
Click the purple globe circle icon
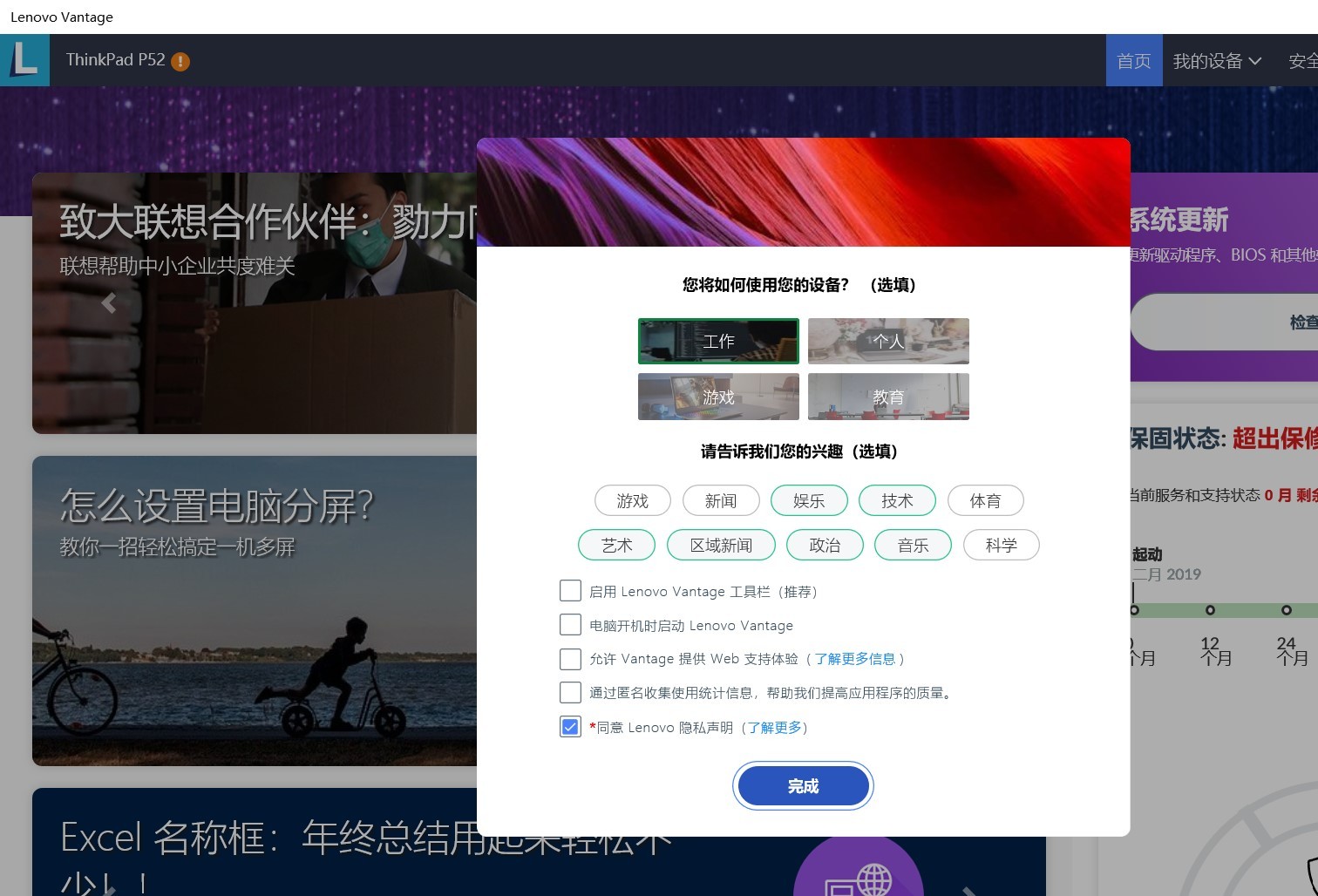pos(859,867)
